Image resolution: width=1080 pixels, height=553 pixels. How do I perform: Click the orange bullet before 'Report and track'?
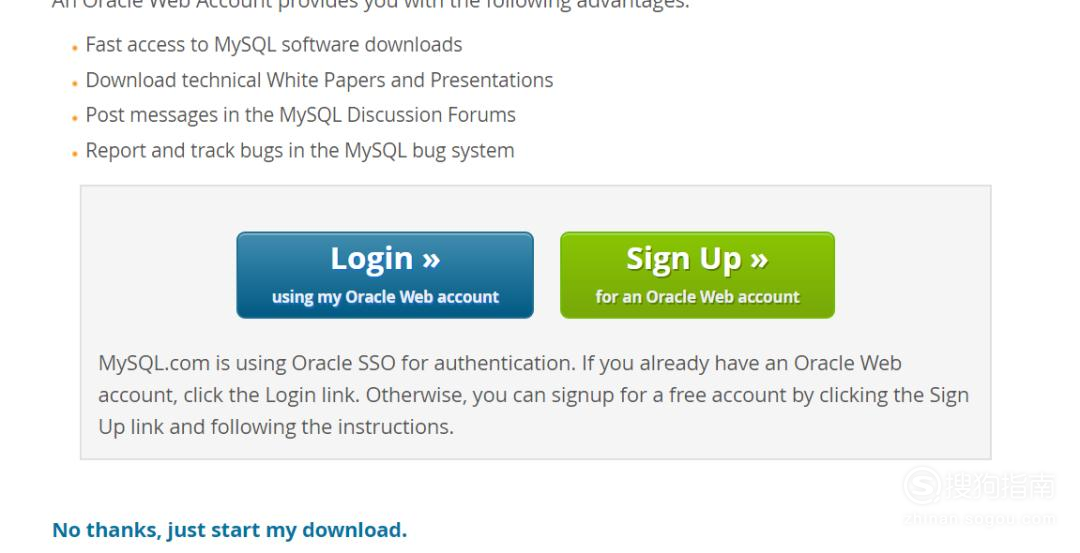point(74,154)
